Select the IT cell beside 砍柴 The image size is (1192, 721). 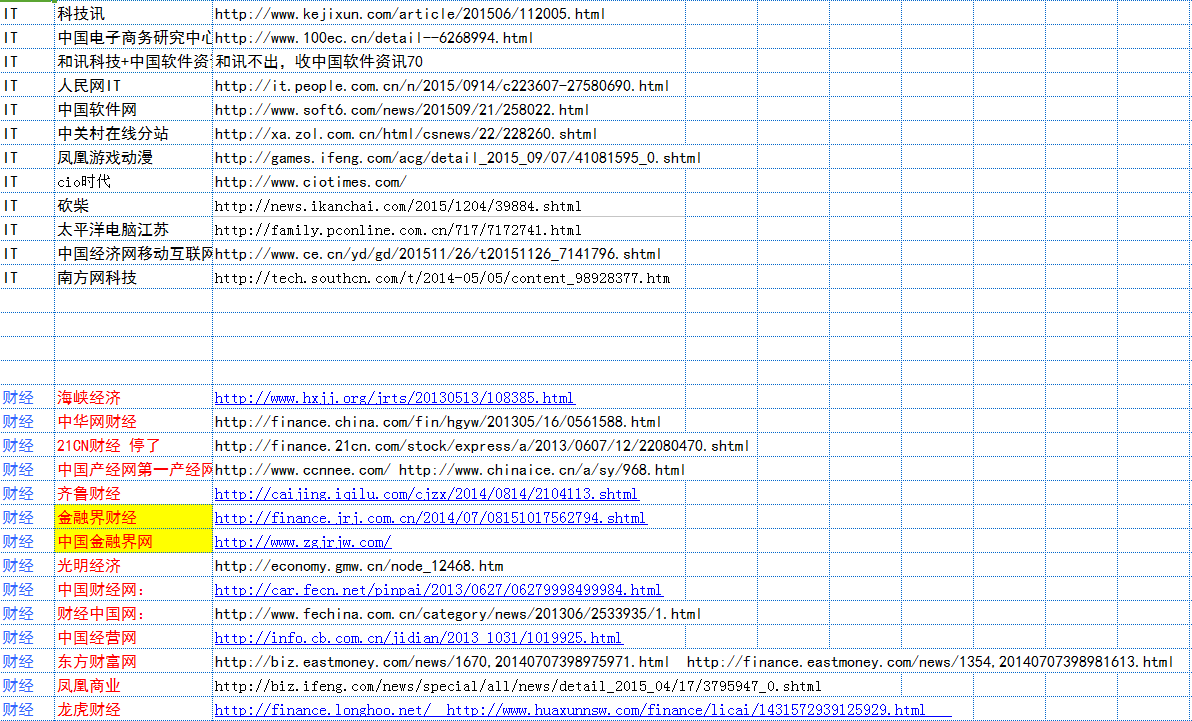point(27,206)
